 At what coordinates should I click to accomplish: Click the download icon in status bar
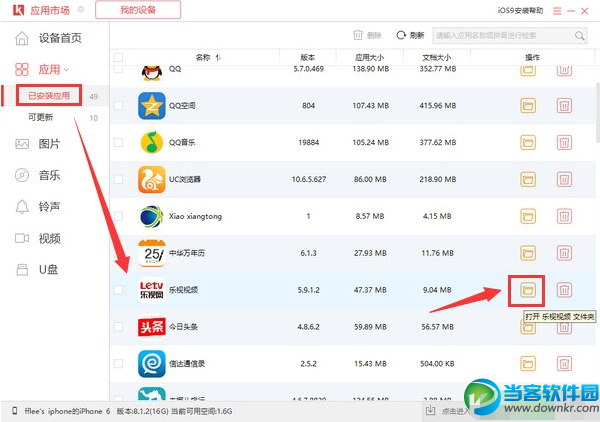430,411
